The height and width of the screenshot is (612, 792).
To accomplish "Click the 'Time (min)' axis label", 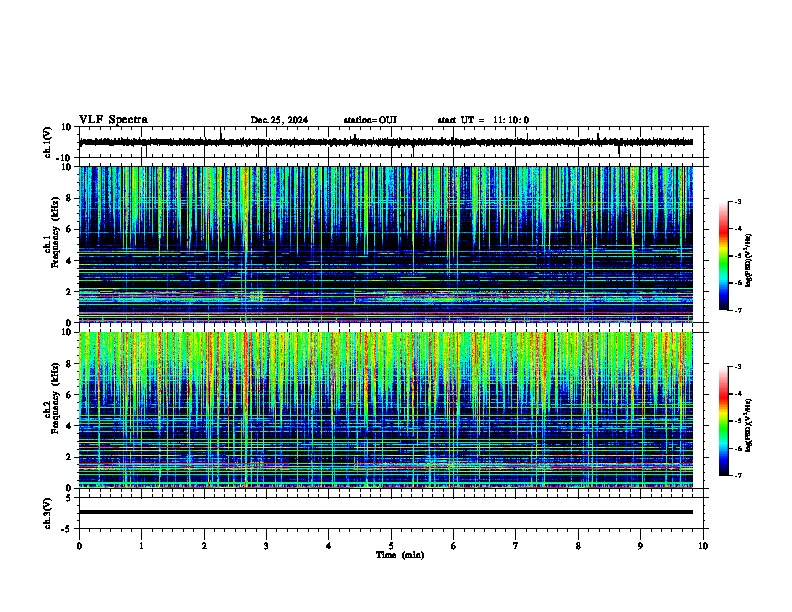I will pos(400,555).
